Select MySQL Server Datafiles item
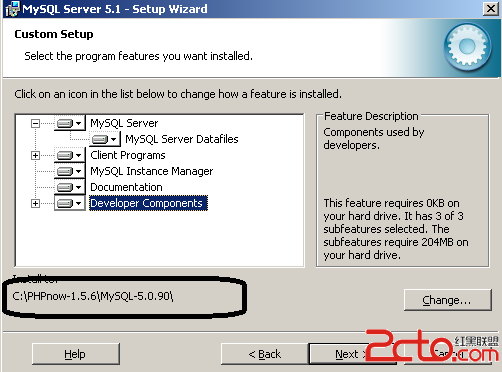Image resolution: width=502 pixels, height=372 pixels. (182, 139)
